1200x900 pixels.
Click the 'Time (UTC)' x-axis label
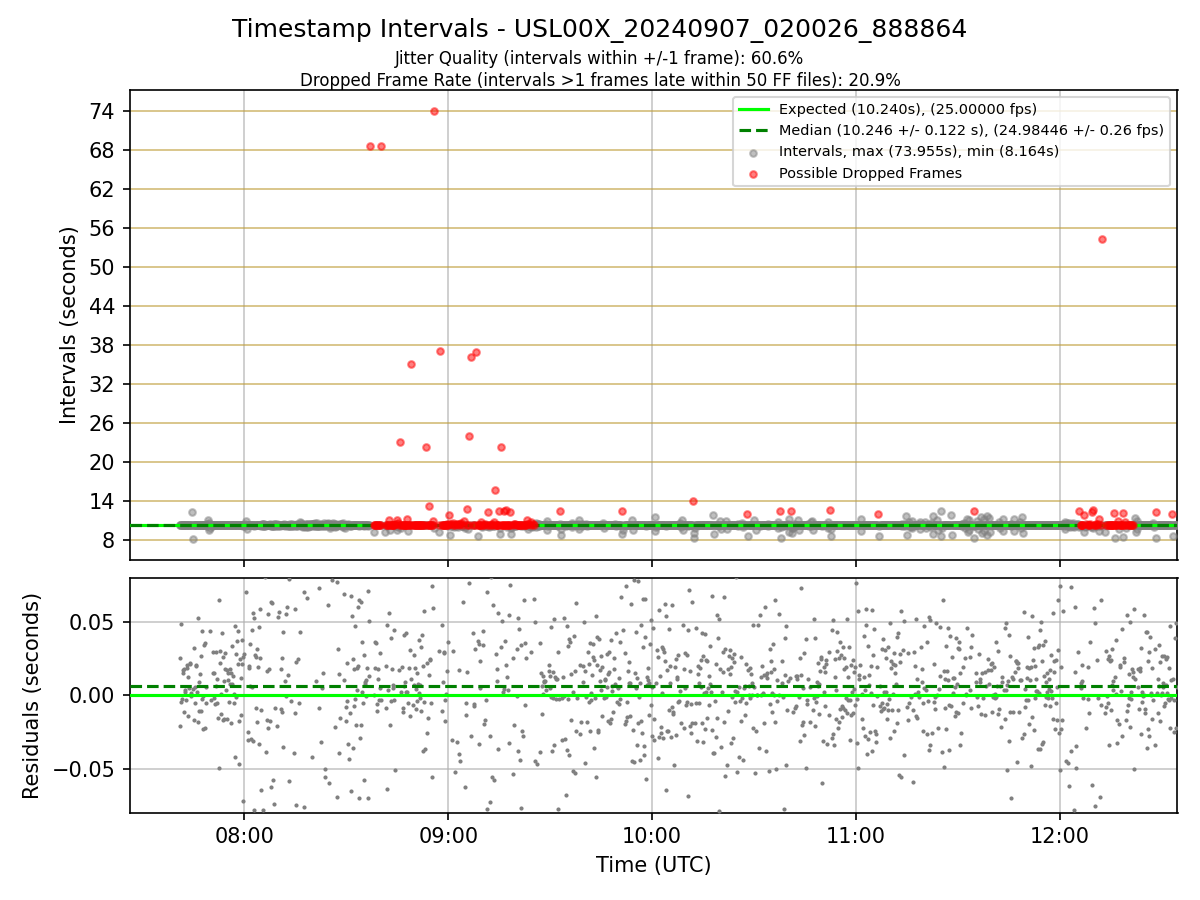pos(653,865)
